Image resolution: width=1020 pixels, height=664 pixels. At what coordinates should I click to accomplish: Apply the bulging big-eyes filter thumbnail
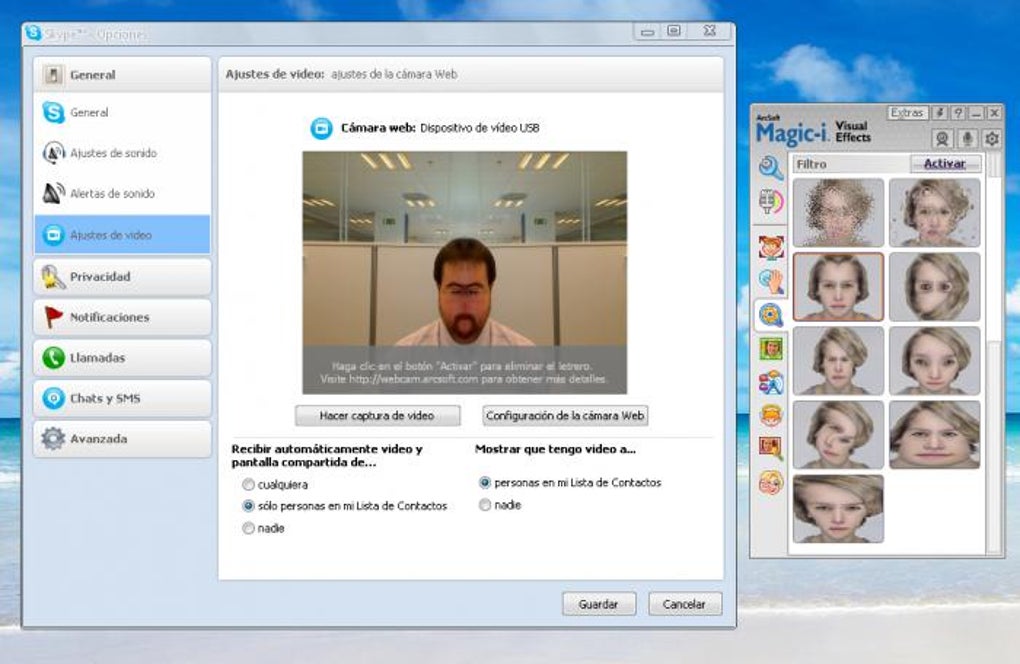(934, 361)
